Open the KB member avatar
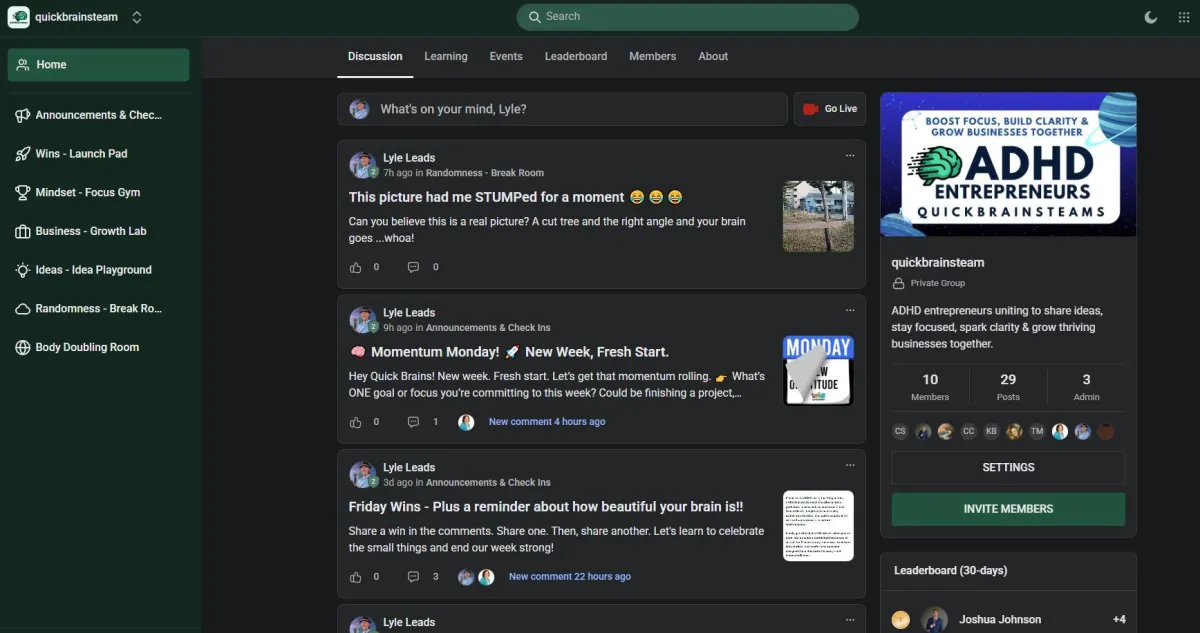Screen dimensions: 1200x633 (991, 432)
